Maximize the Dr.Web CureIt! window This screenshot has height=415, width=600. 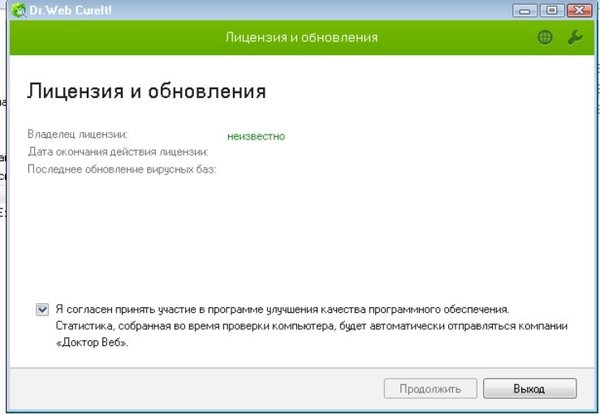[552, 10]
